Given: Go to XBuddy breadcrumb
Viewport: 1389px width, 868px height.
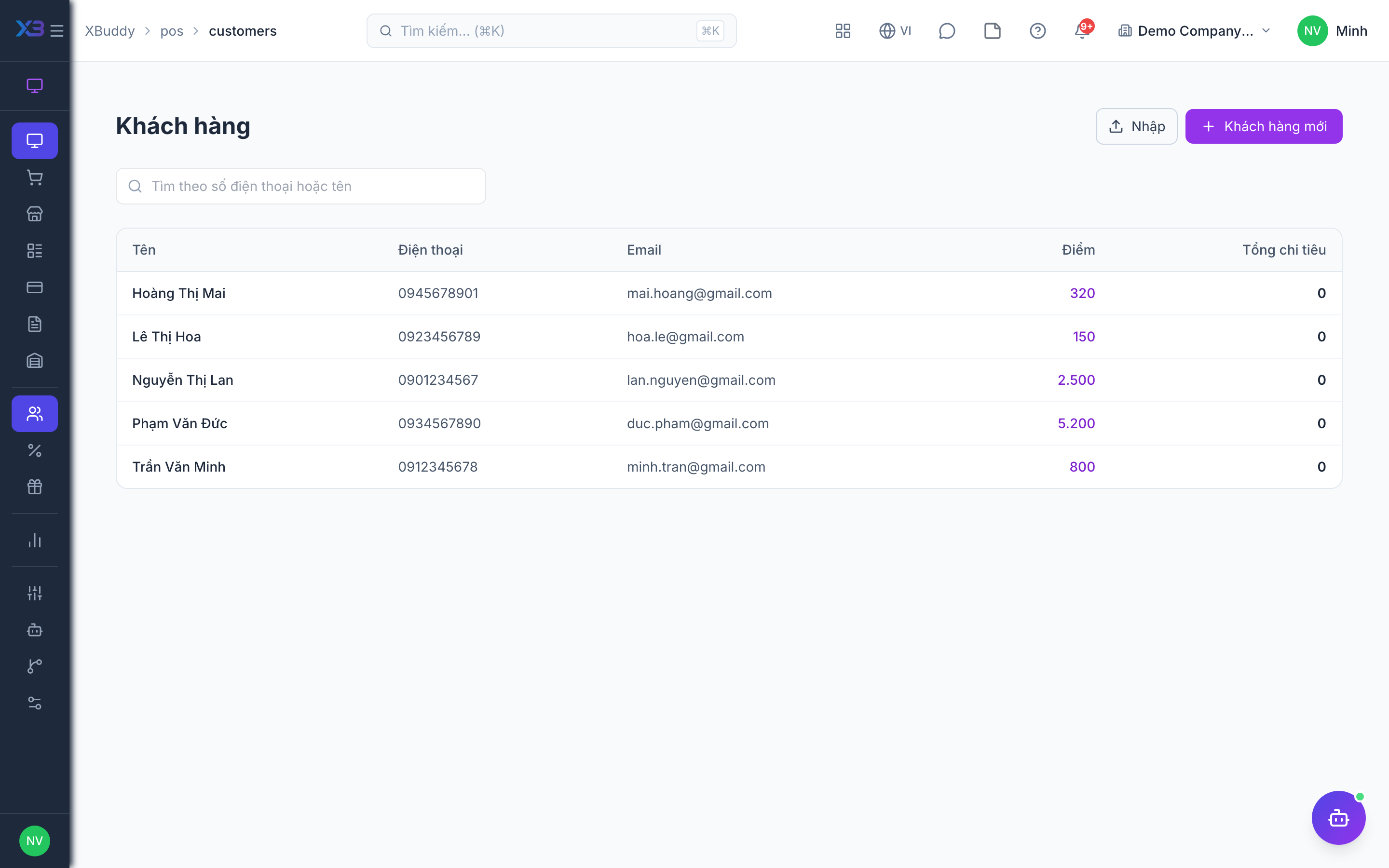Looking at the screenshot, I should click(109, 31).
